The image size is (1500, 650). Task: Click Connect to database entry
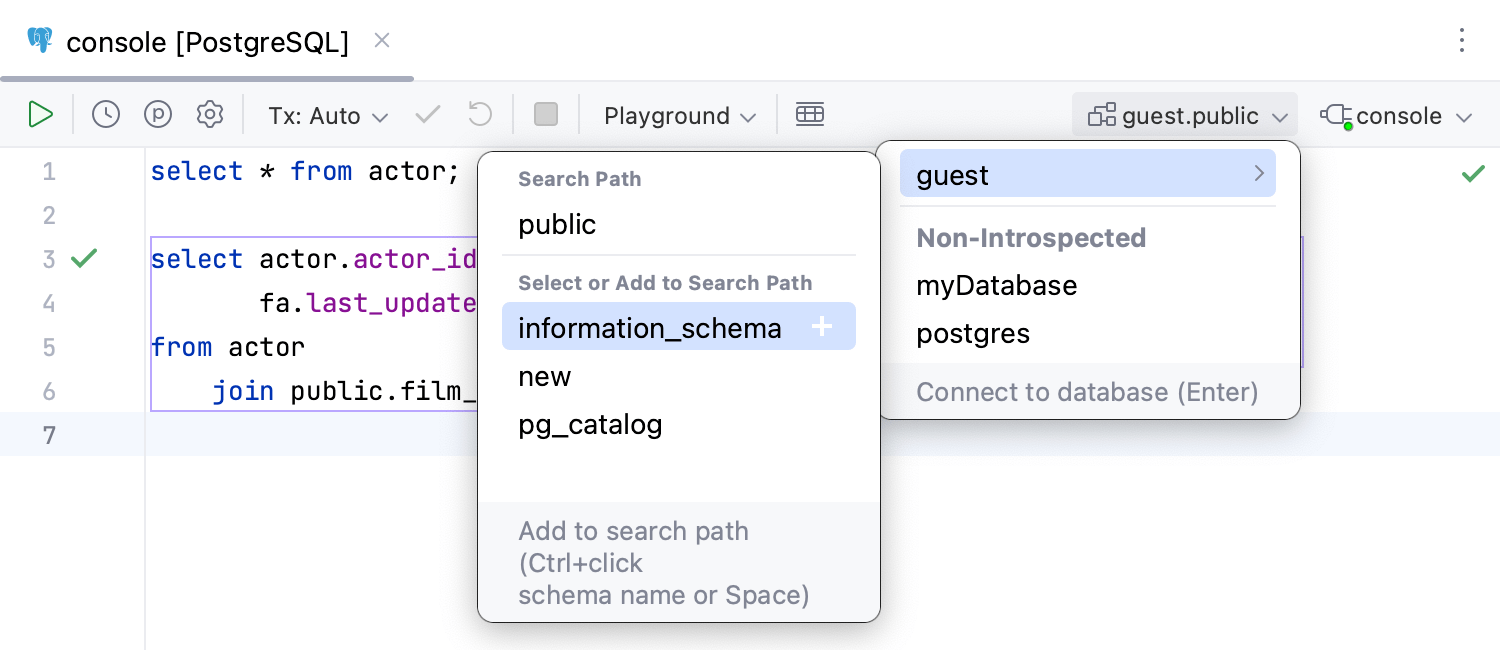pos(1087,392)
